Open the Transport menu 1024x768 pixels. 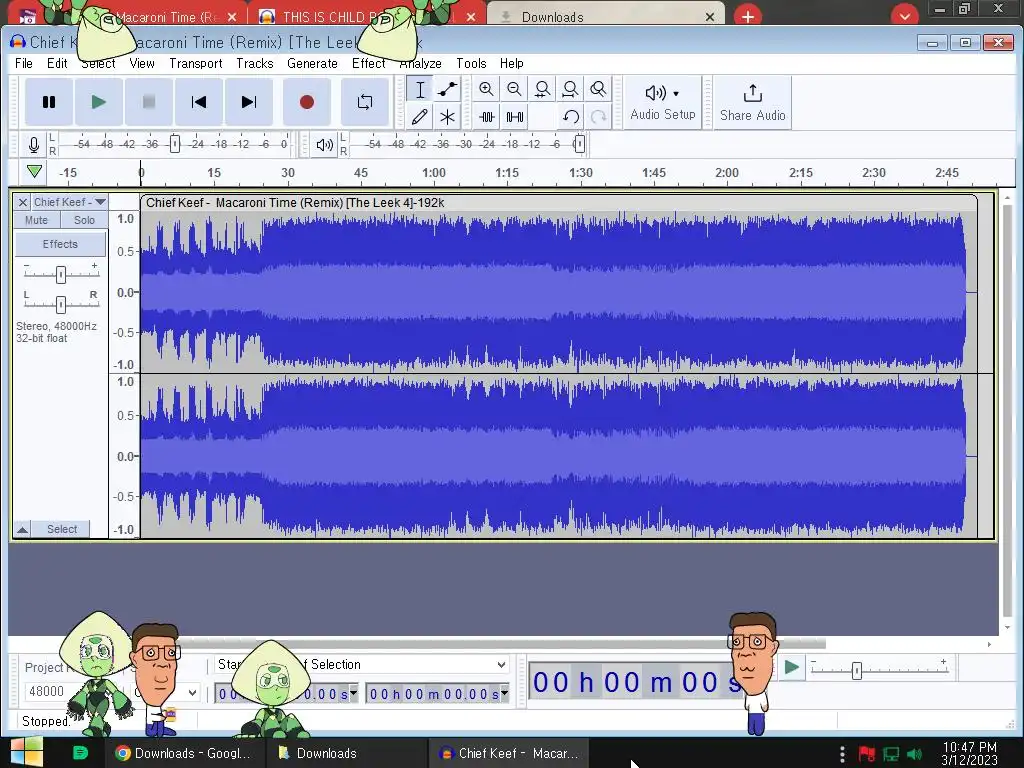196,63
